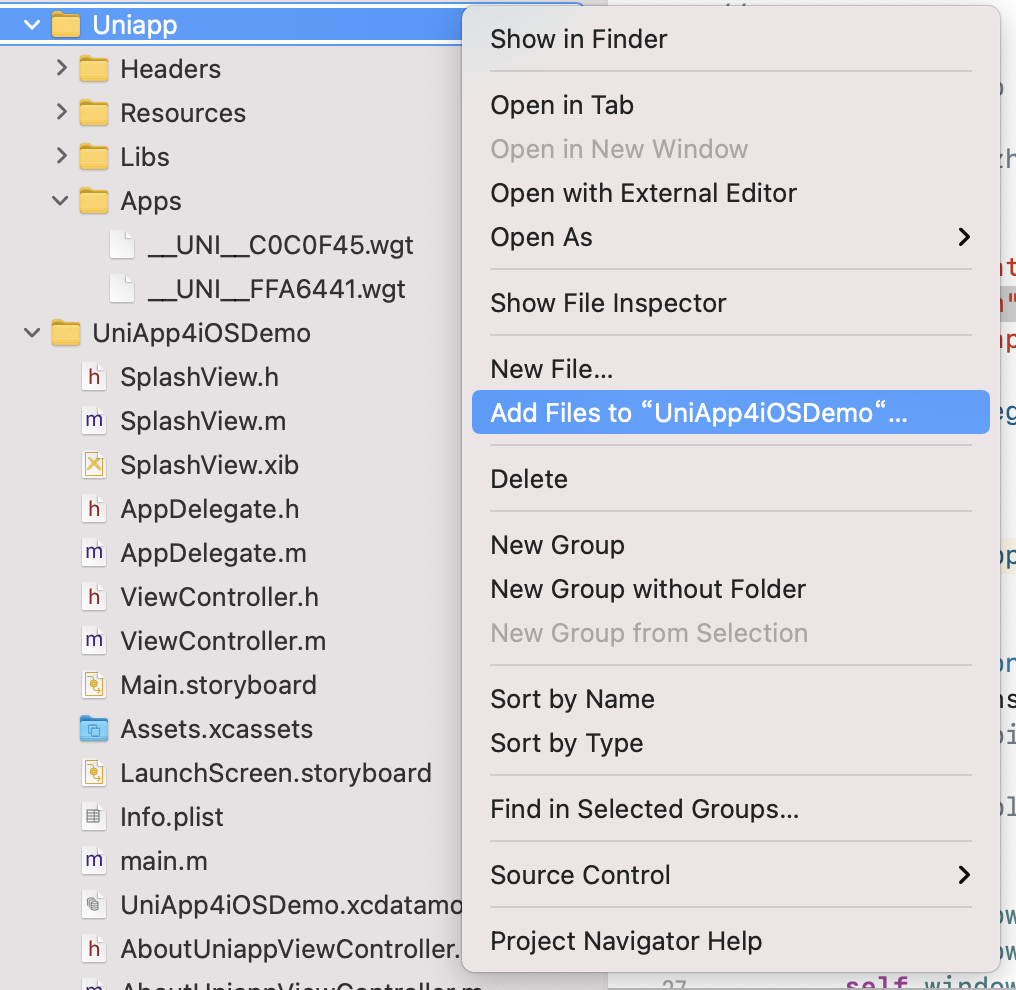Click the __UNI__C0C0F45.wgt file icon
1016x990 pixels.
(122, 245)
